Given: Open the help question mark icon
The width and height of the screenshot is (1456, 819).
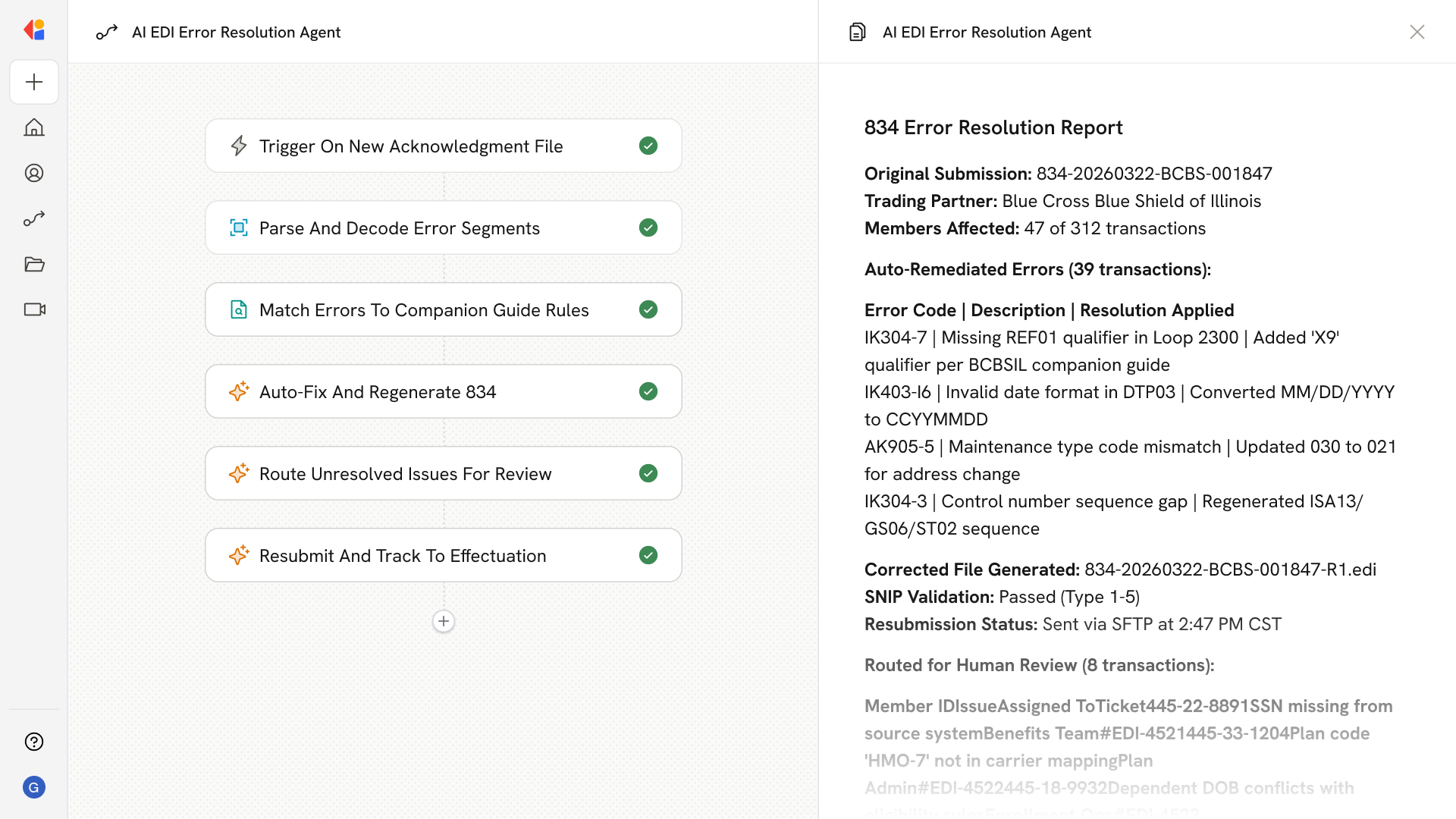Looking at the screenshot, I should coord(34,742).
